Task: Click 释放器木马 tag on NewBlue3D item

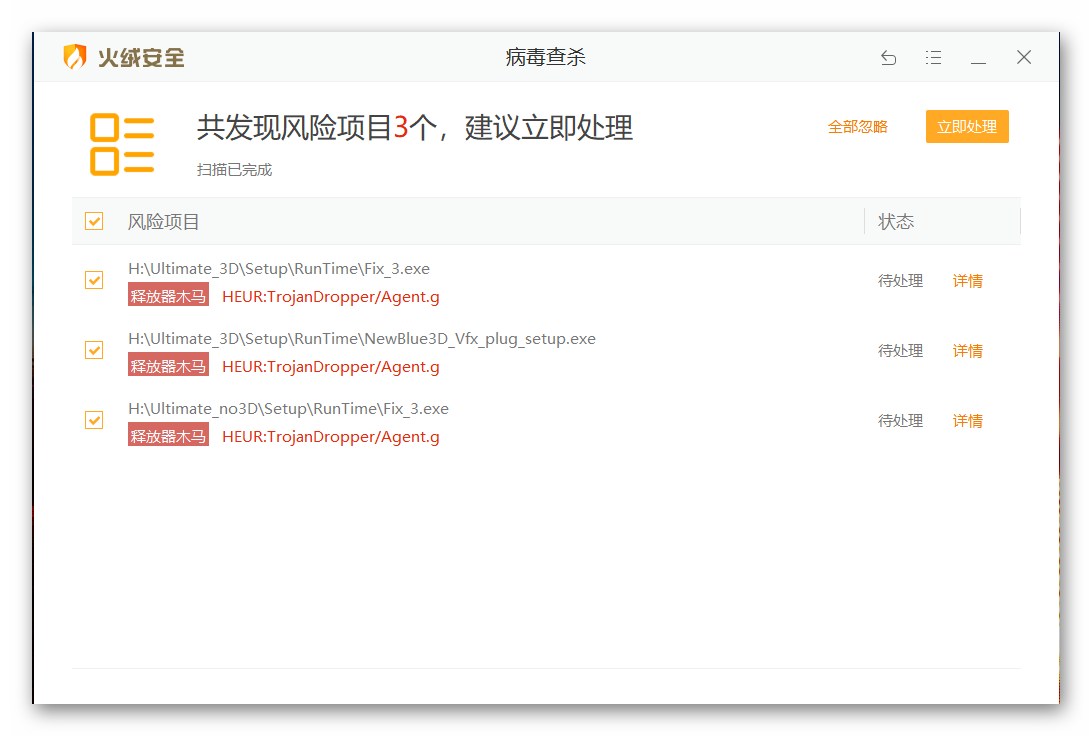Action: tap(169, 366)
